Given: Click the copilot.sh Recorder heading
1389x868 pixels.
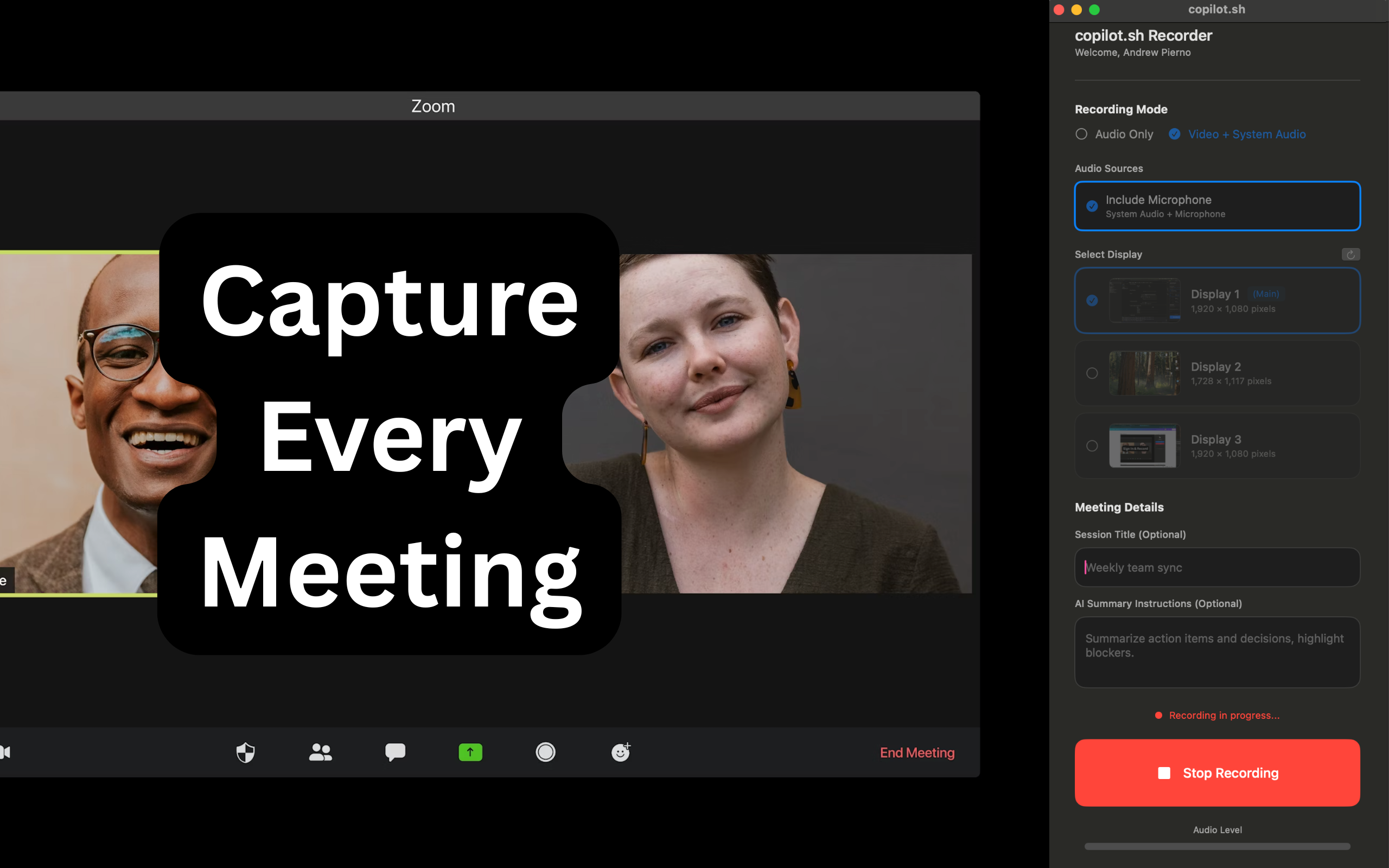Looking at the screenshot, I should point(1143,36).
